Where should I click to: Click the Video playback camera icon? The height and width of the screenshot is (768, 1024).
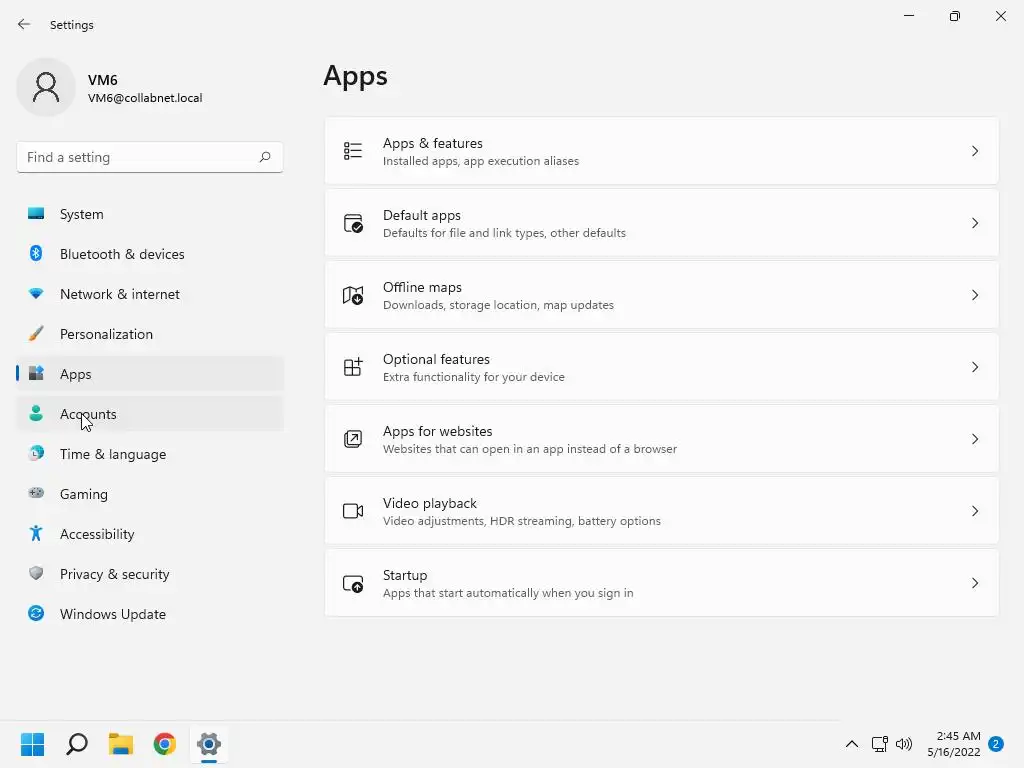pos(353,511)
